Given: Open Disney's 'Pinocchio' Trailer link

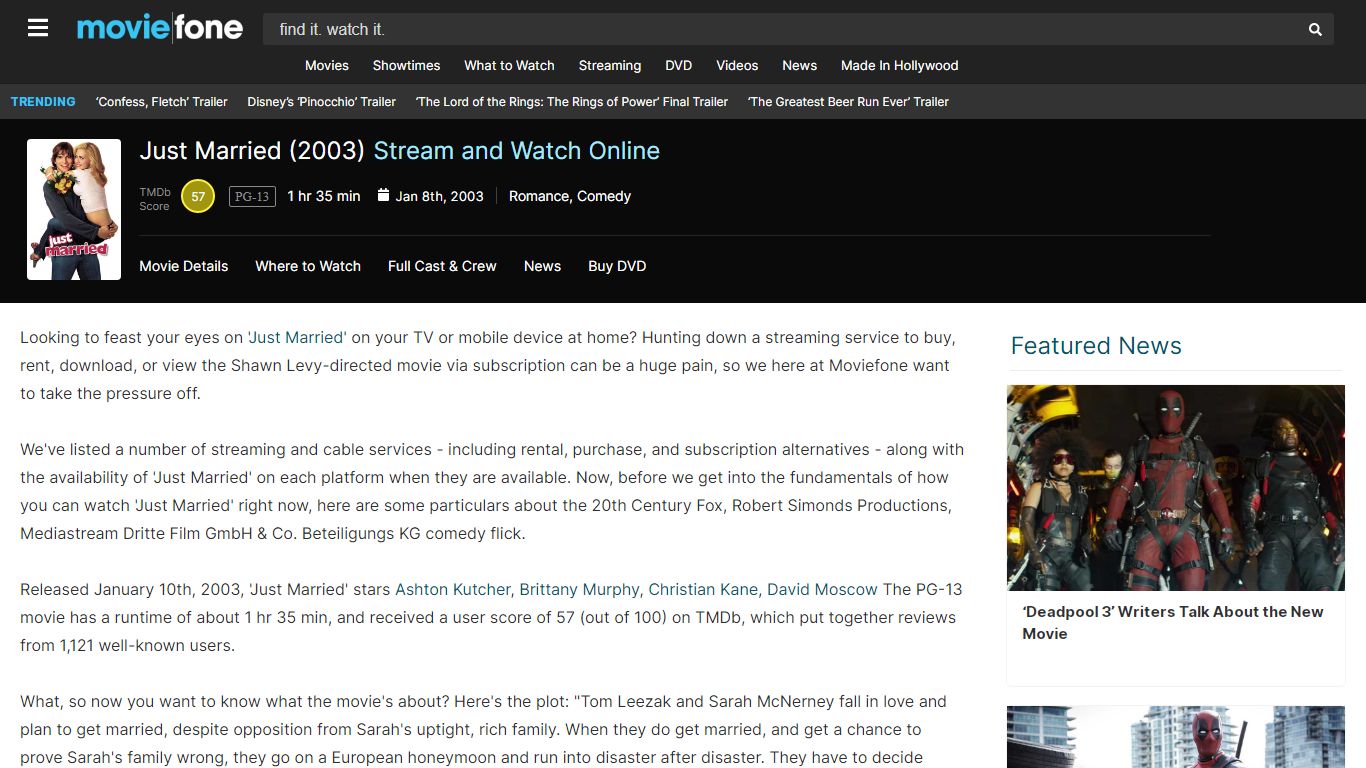Looking at the screenshot, I should 322,101.
